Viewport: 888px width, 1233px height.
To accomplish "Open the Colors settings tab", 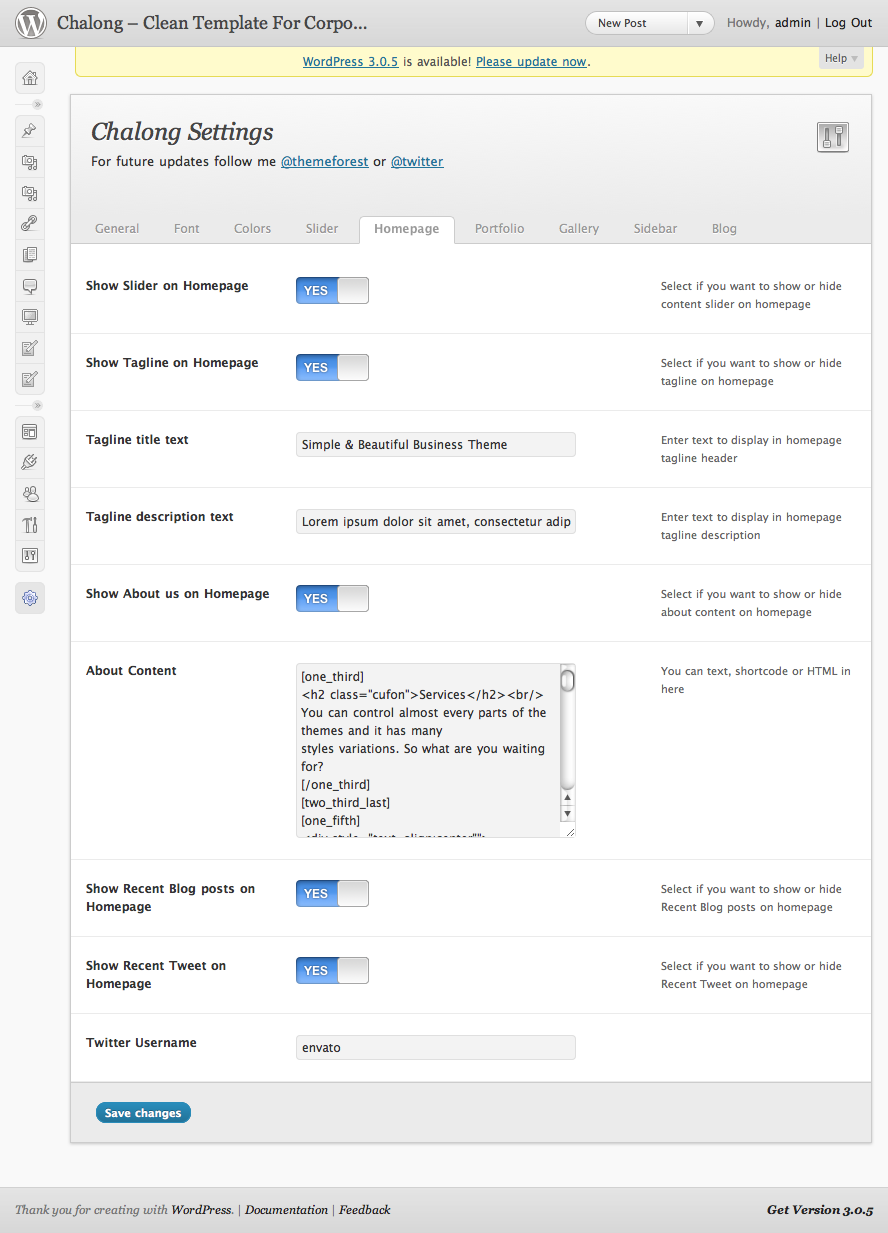I will (x=252, y=229).
